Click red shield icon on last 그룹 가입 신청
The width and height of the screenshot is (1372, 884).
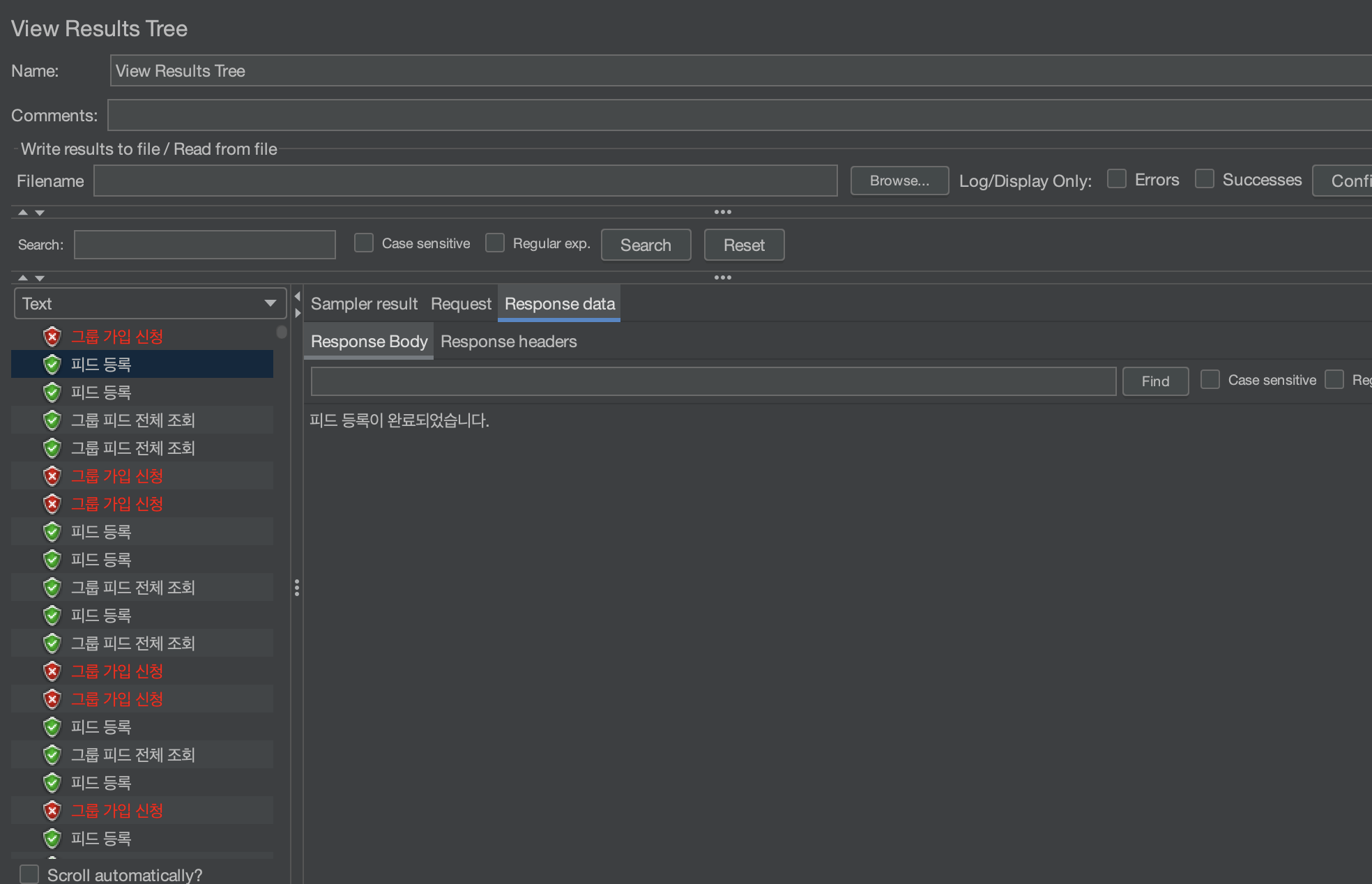pos(52,811)
